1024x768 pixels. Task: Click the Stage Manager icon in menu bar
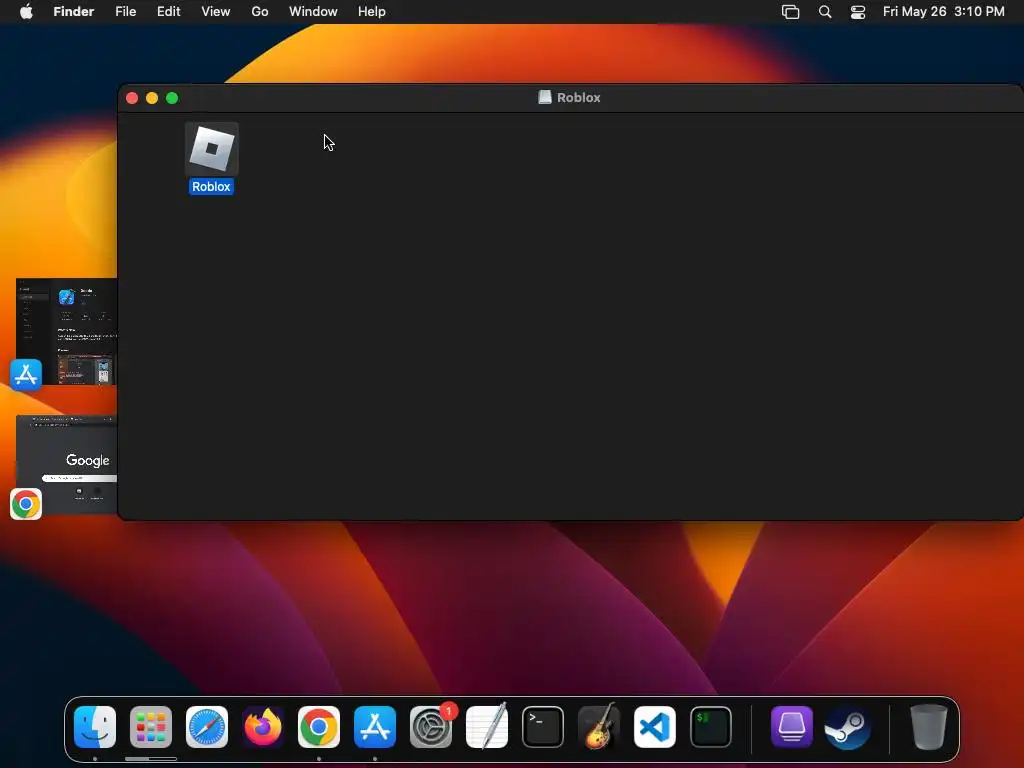pyautogui.click(x=791, y=12)
